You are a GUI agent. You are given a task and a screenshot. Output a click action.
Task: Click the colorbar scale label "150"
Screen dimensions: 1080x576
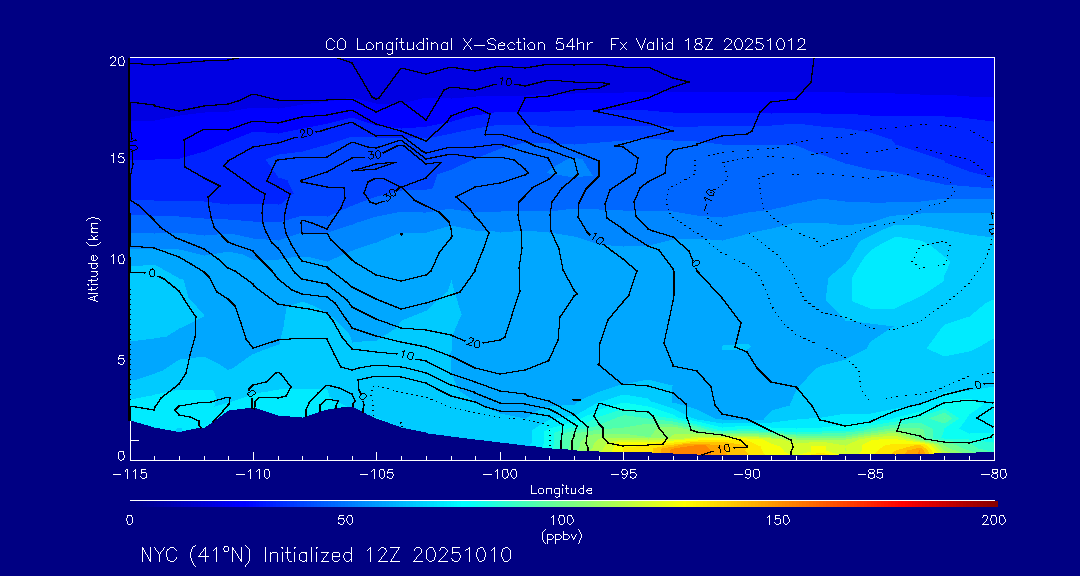pyautogui.click(x=778, y=520)
